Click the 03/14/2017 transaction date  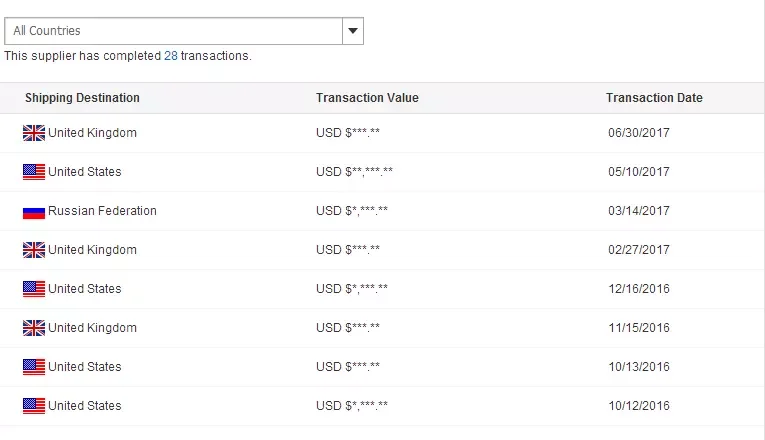pyautogui.click(x=638, y=211)
